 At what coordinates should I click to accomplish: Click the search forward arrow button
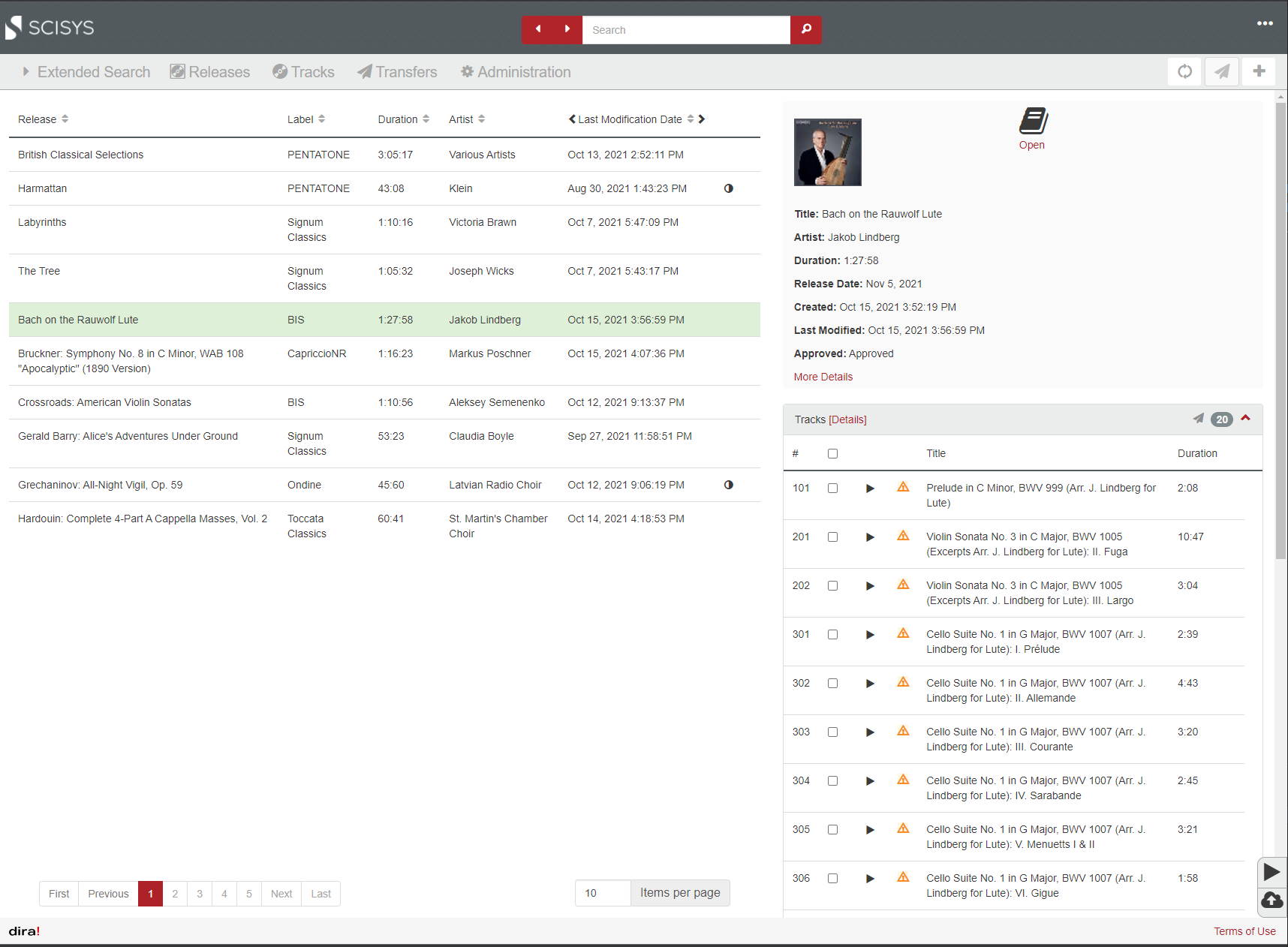click(x=567, y=29)
